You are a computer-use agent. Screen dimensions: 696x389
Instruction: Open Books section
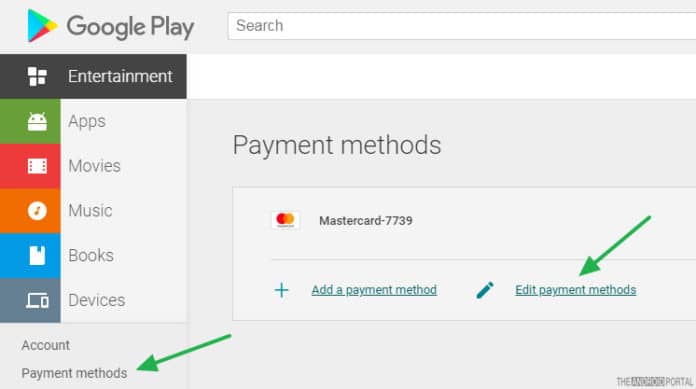click(91, 255)
